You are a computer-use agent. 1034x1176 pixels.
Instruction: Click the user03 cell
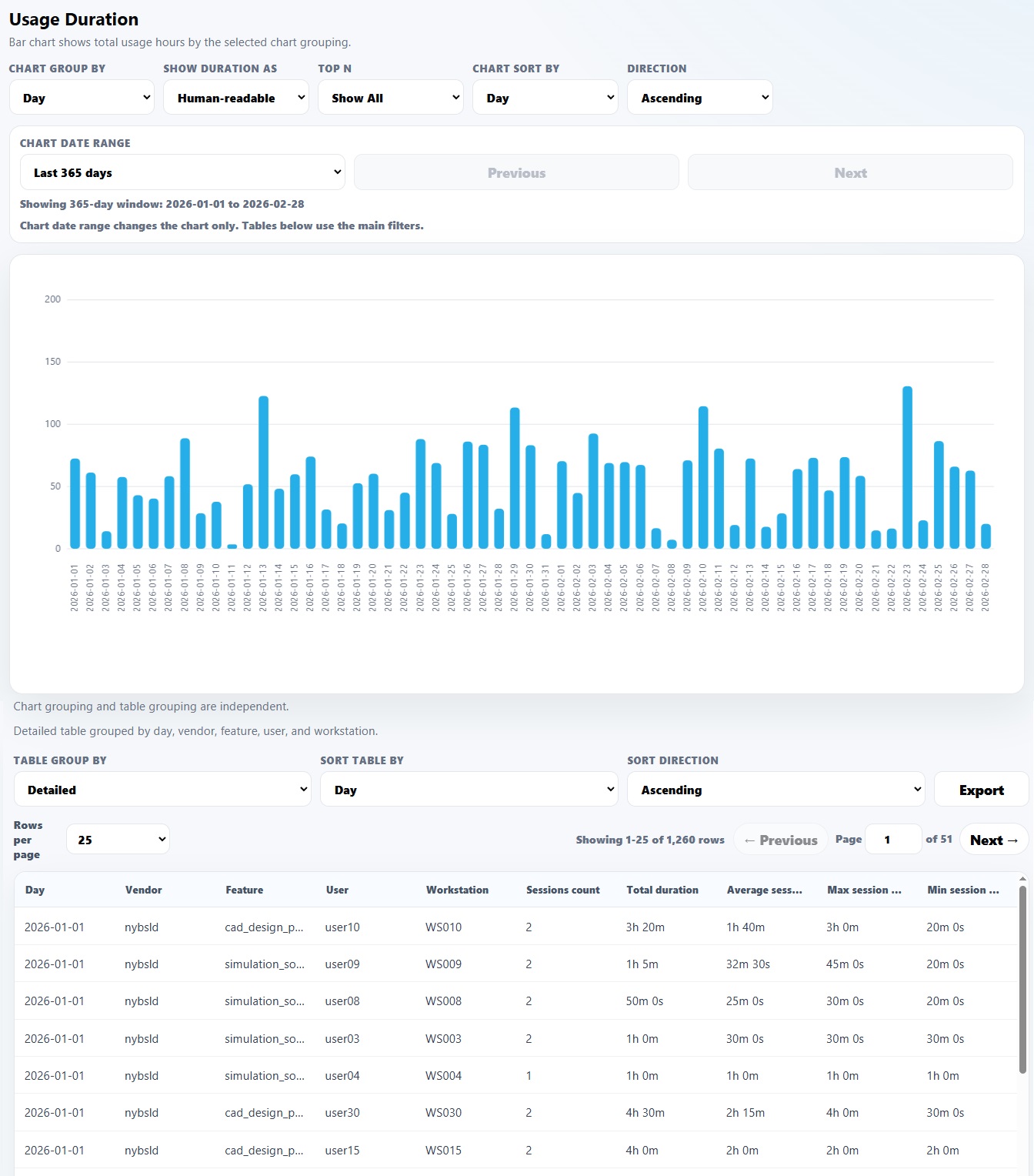click(342, 1038)
